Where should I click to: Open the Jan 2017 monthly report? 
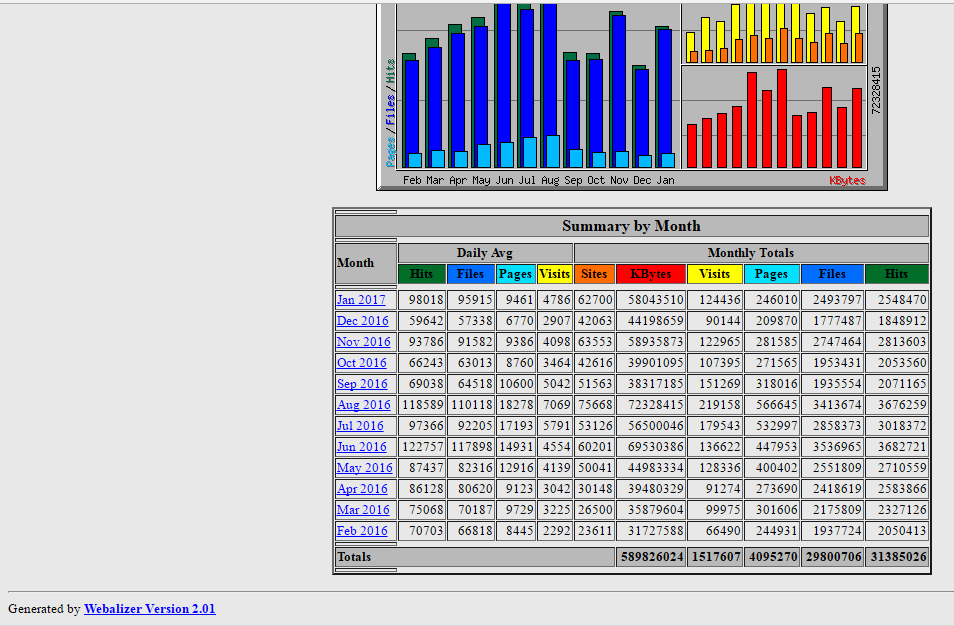[x=361, y=300]
